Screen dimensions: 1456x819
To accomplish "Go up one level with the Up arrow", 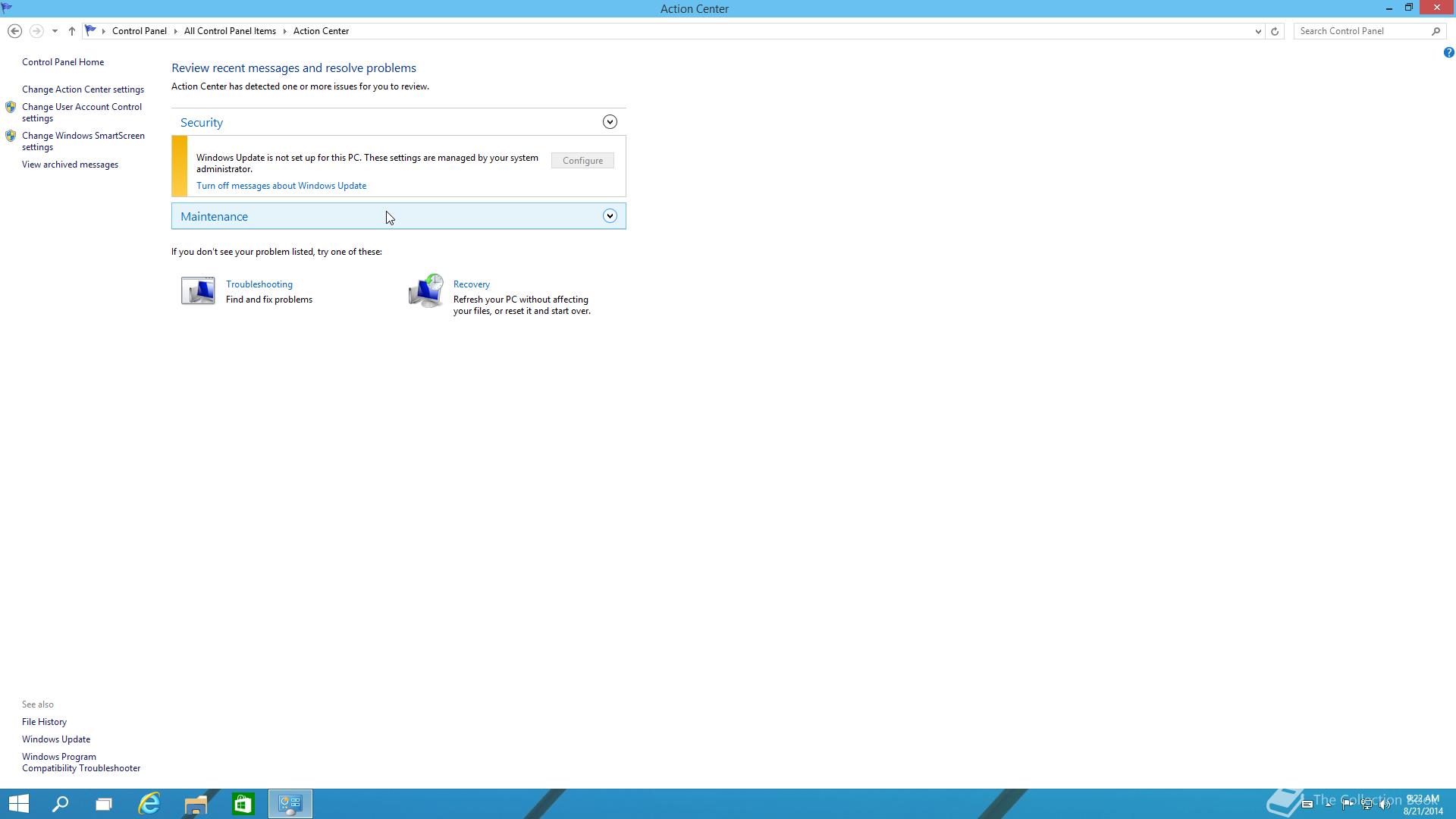I will point(71,31).
